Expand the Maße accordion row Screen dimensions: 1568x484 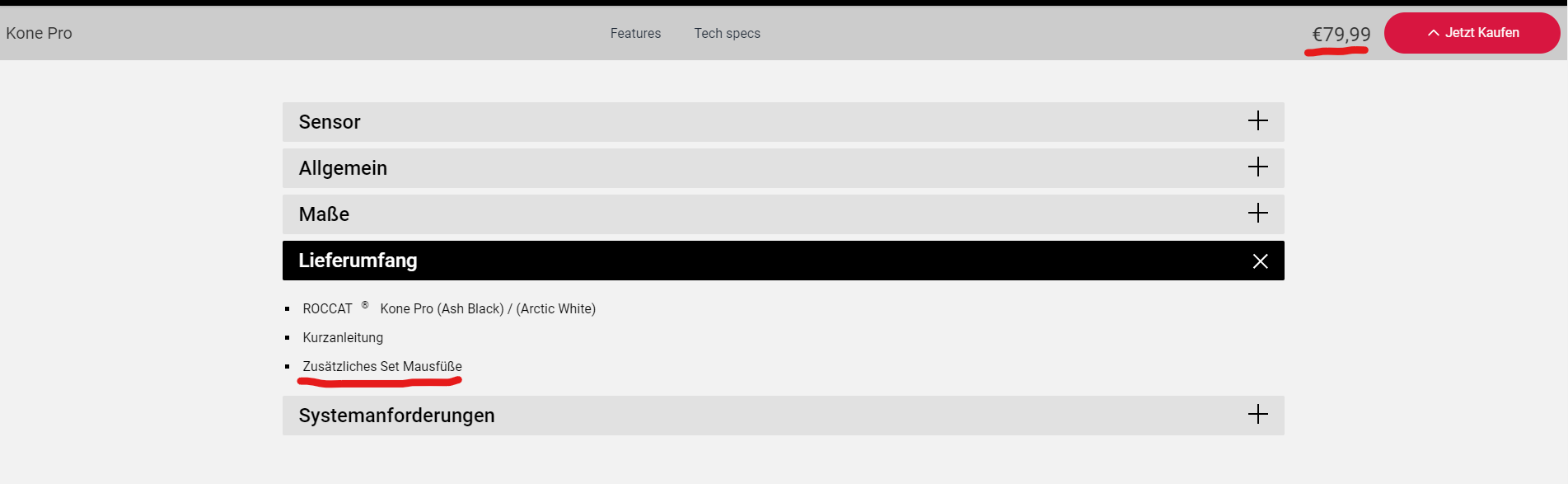[x=783, y=214]
